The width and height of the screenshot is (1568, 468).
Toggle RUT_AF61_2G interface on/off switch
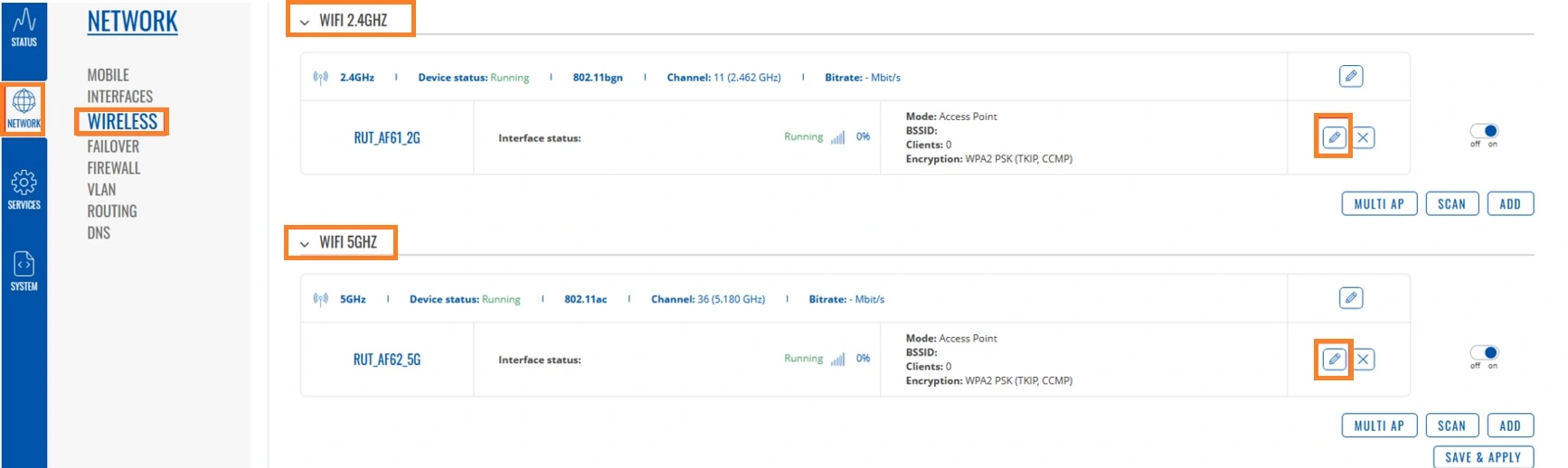click(x=1484, y=132)
